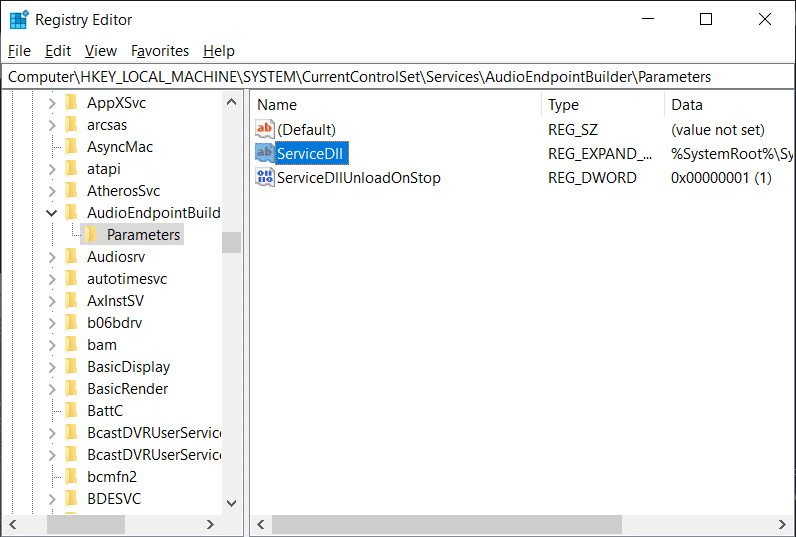The width and height of the screenshot is (796, 537).
Task: Click tree pane scroll up arrow
Action: click(231, 102)
